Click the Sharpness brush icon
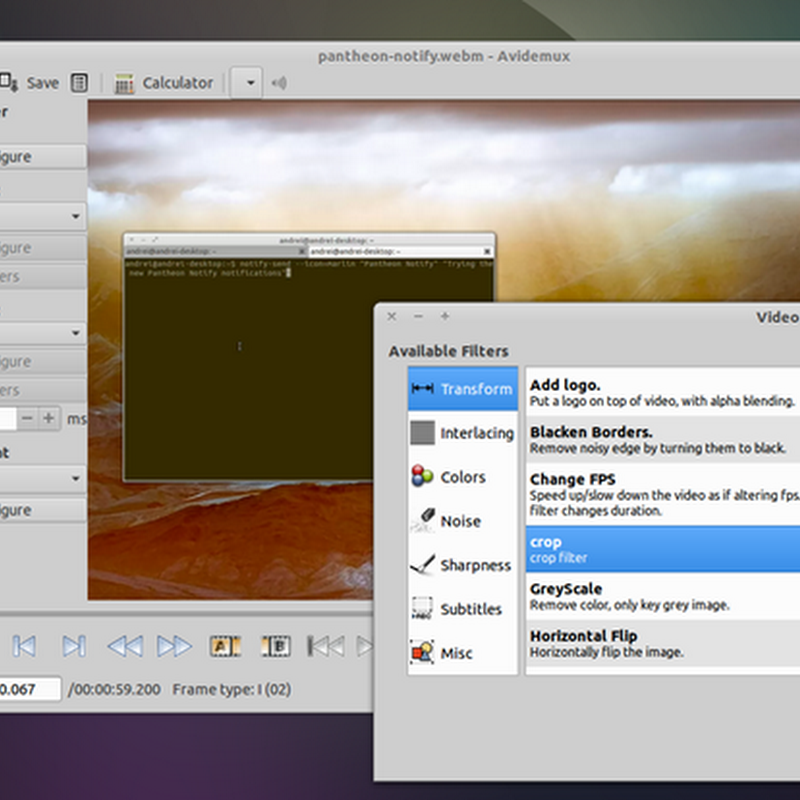800x800 pixels. [x=422, y=564]
